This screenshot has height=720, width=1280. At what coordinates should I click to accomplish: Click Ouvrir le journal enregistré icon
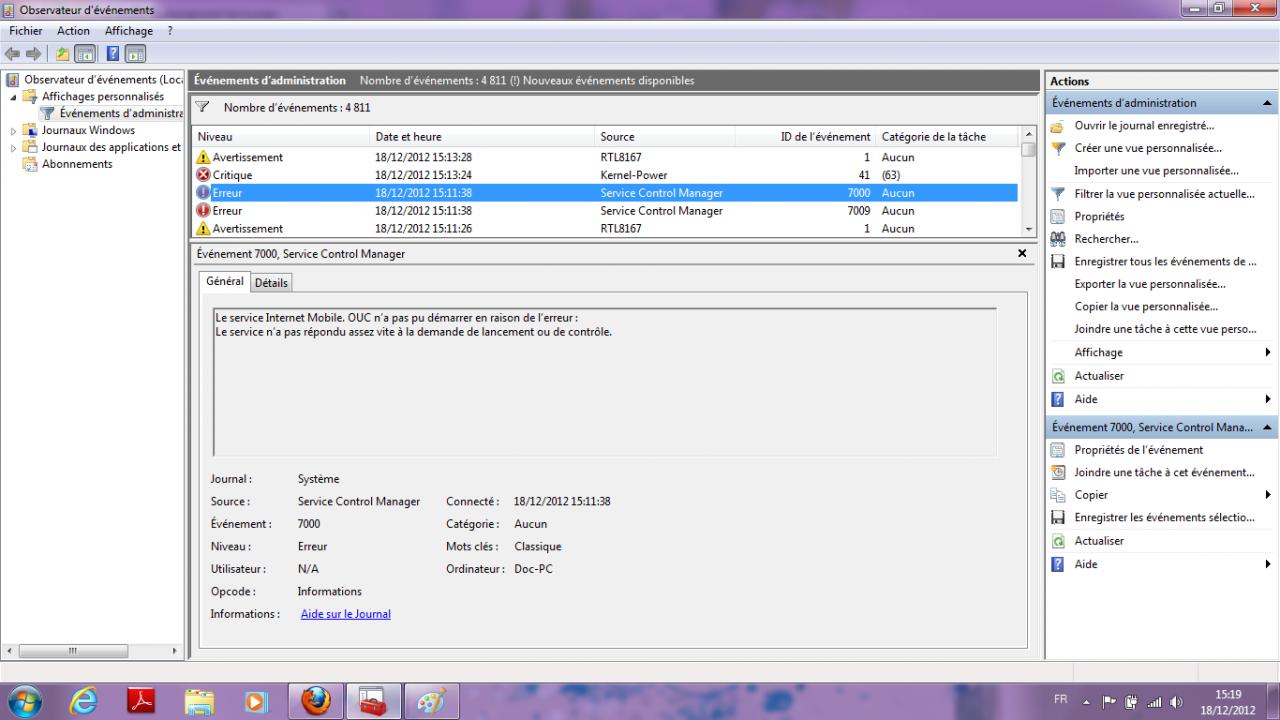tap(1056, 126)
